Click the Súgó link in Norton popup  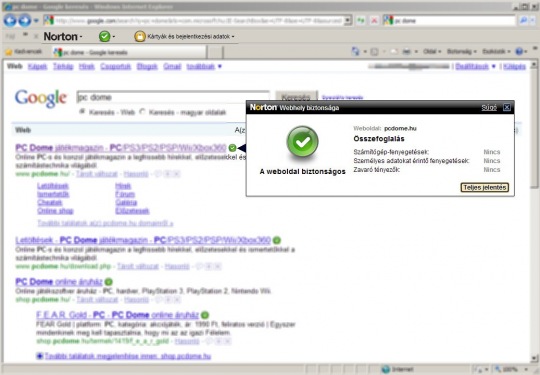tap(489, 107)
